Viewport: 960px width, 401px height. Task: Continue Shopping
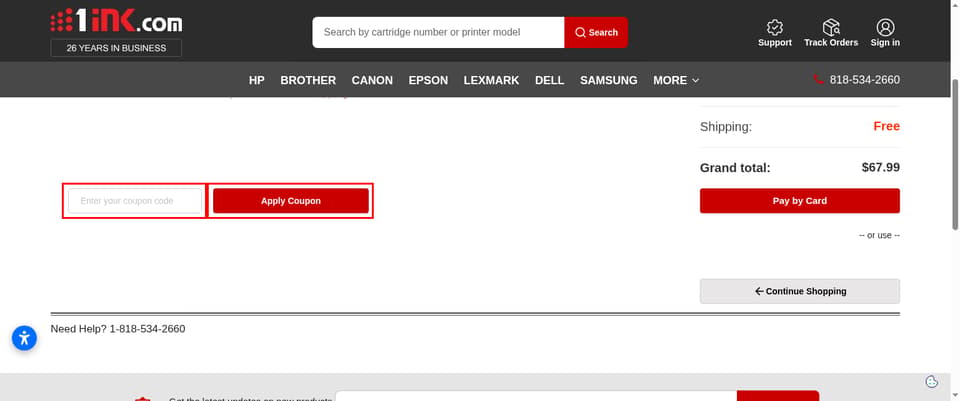(x=800, y=291)
